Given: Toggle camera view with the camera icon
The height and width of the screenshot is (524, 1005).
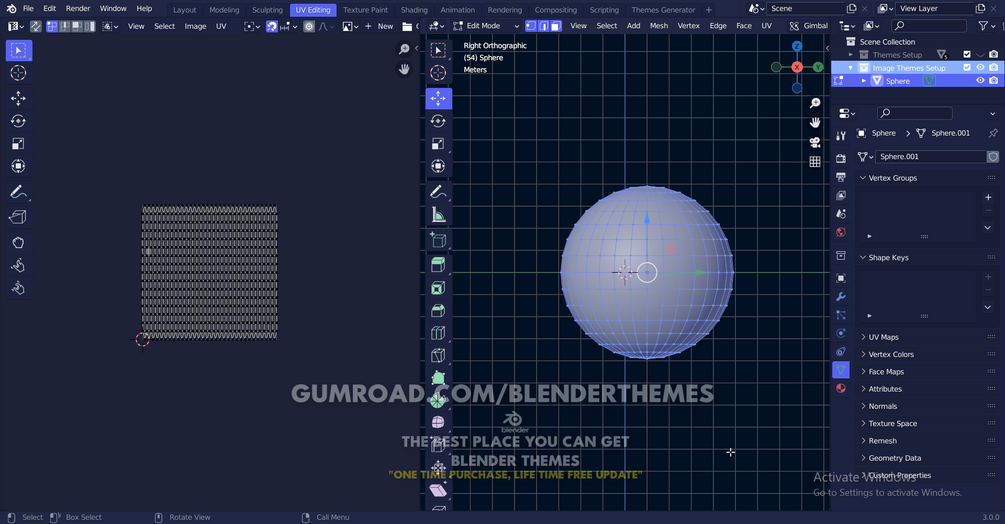Looking at the screenshot, I should tap(815, 142).
